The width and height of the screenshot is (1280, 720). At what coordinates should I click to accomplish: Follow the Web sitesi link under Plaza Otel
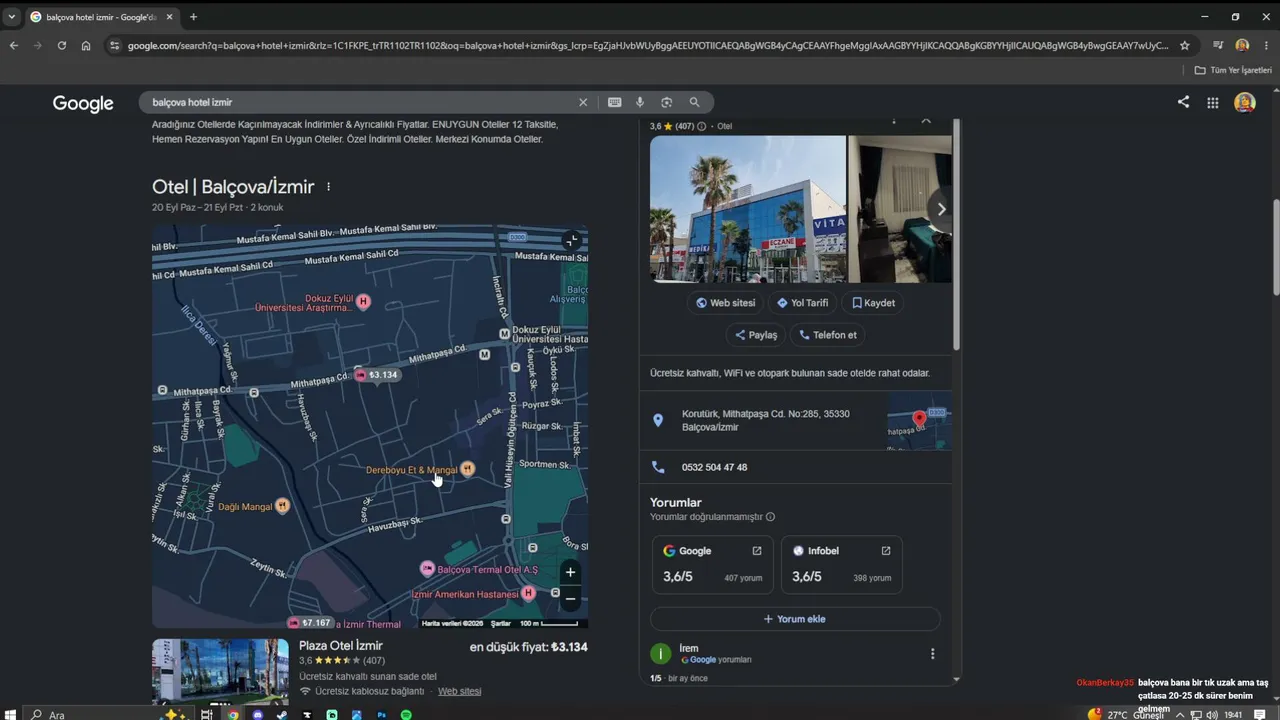(x=459, y=691)
